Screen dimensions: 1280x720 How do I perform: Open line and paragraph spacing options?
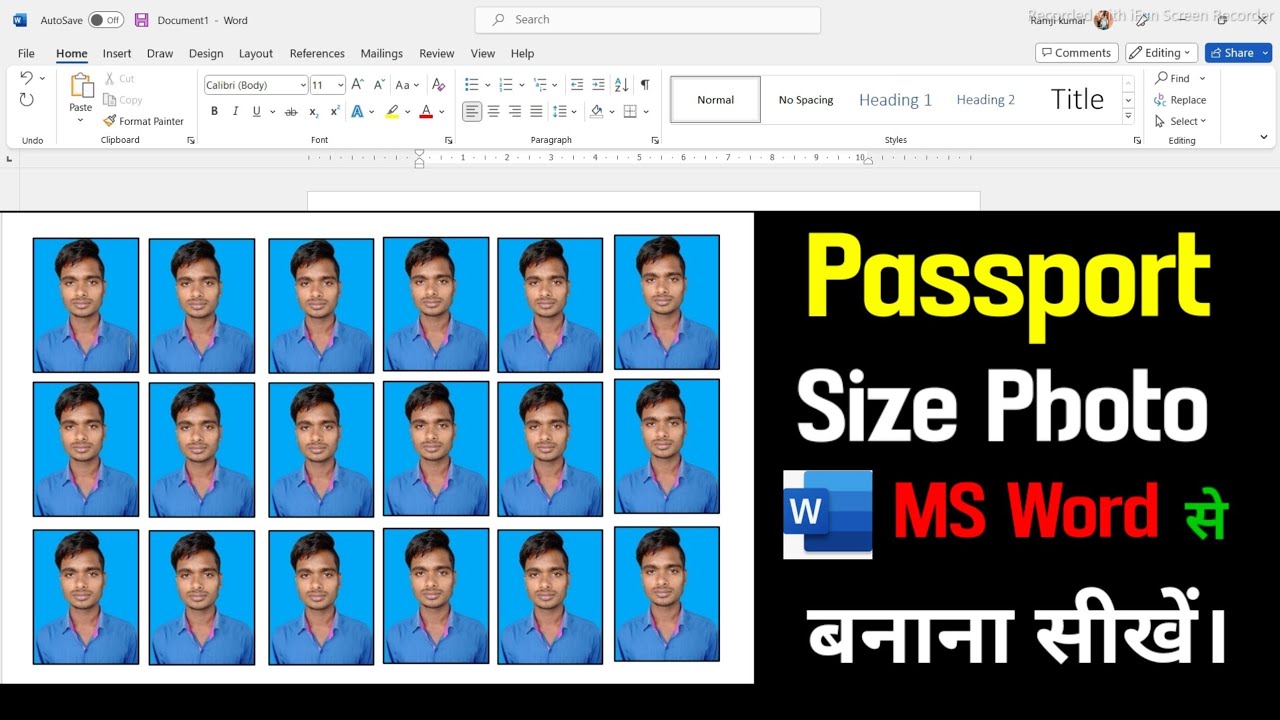(560, 111)
